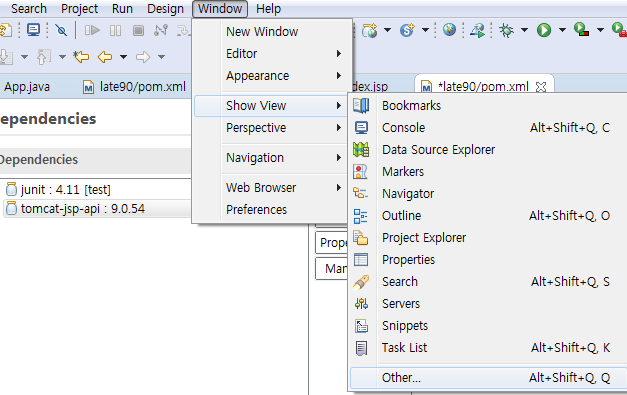
Task: Click the Servers icon in submenu
Action: (361, 304)
